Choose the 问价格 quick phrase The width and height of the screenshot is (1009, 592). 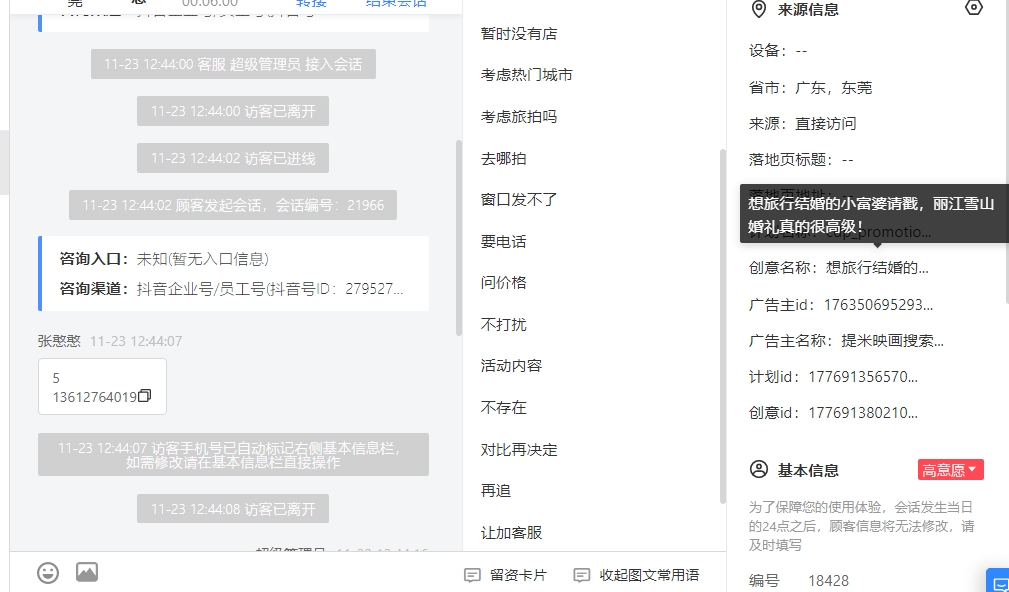click(503, 283)
